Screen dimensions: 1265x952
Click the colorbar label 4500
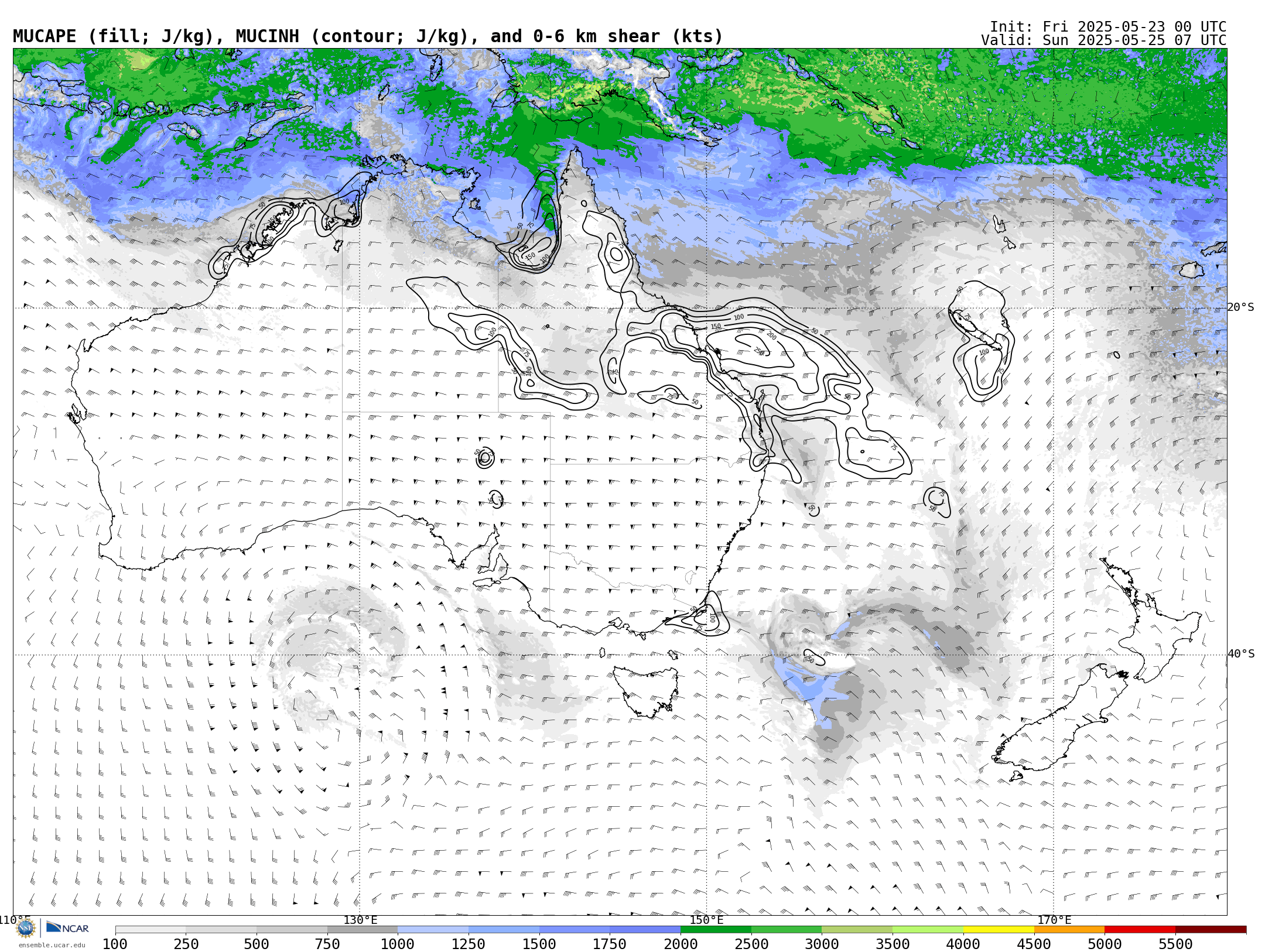(1034, 944)
